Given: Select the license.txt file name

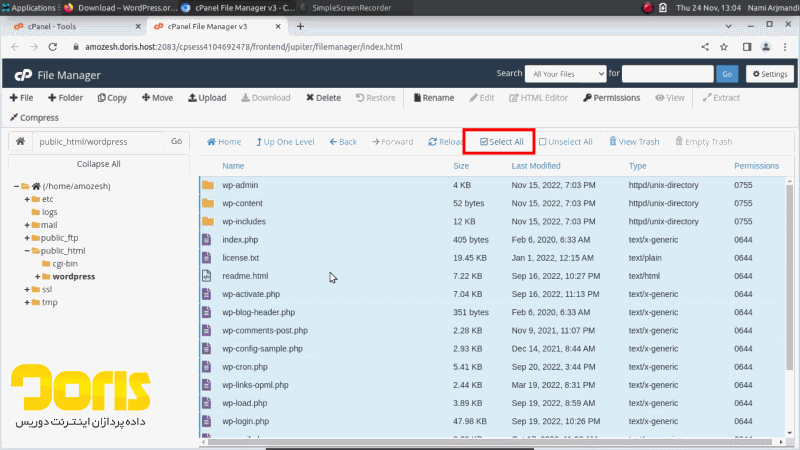Looking at the screenshot, I should (240, 258).
